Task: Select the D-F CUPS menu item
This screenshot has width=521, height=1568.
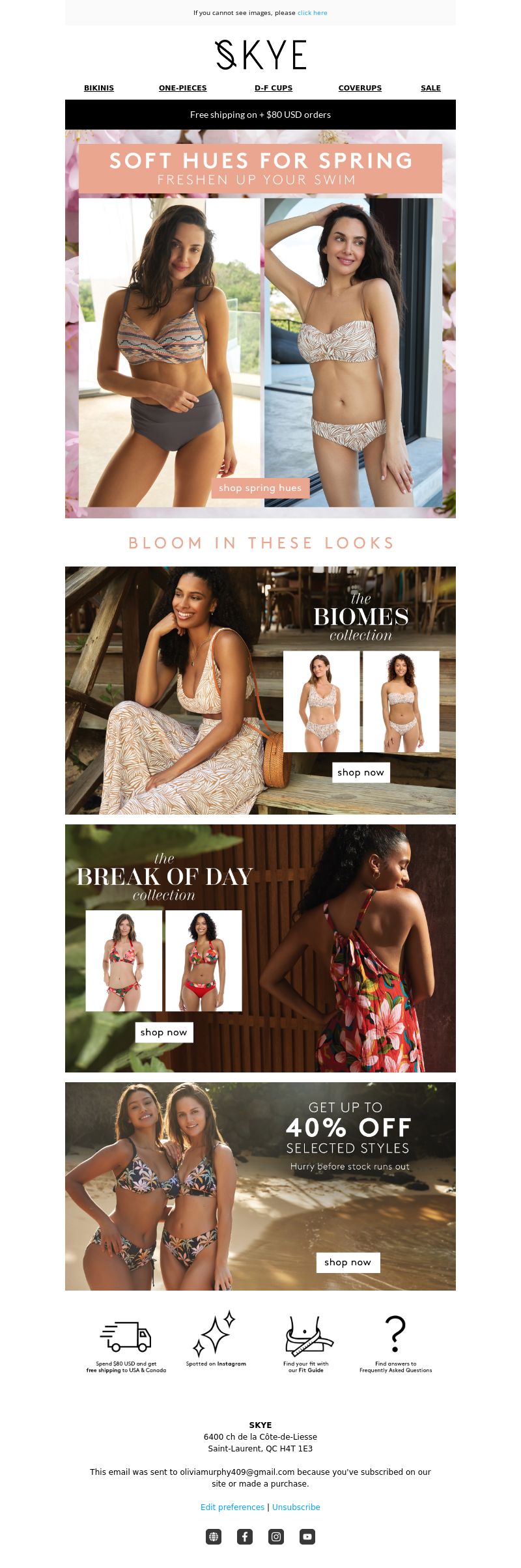Action: 274,88
